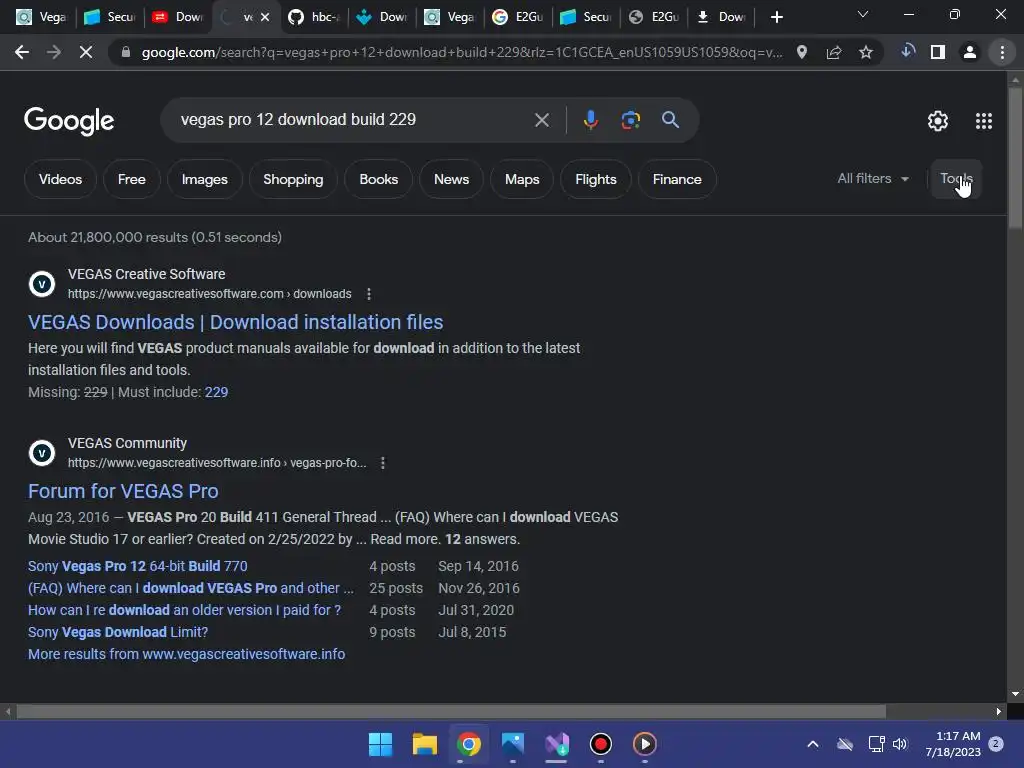
Task: Show hidden system tray icons
Action: point(813,744)
